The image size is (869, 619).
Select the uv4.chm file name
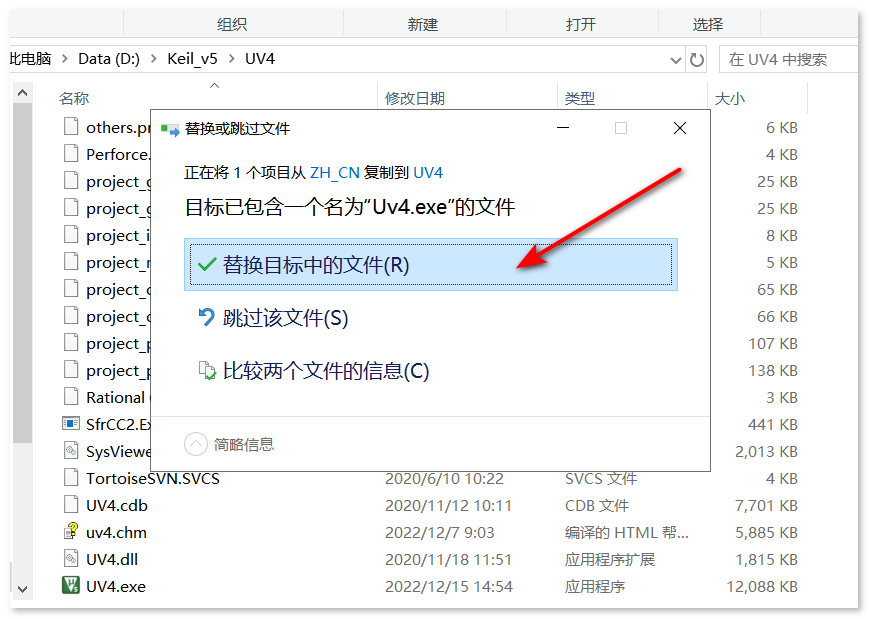coord(116,533)
